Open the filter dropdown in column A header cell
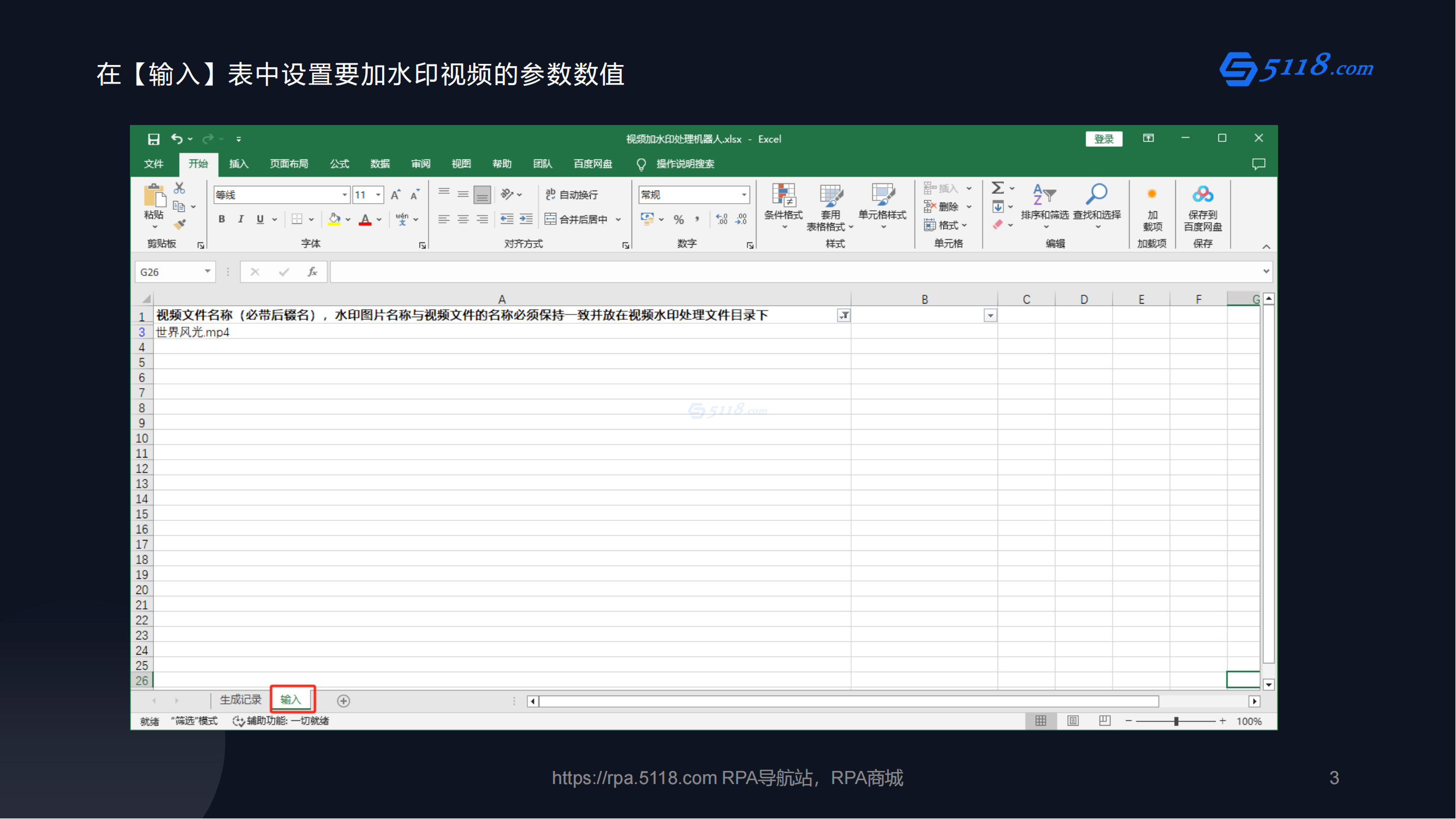1456x819 pixels. click(844, 316)
